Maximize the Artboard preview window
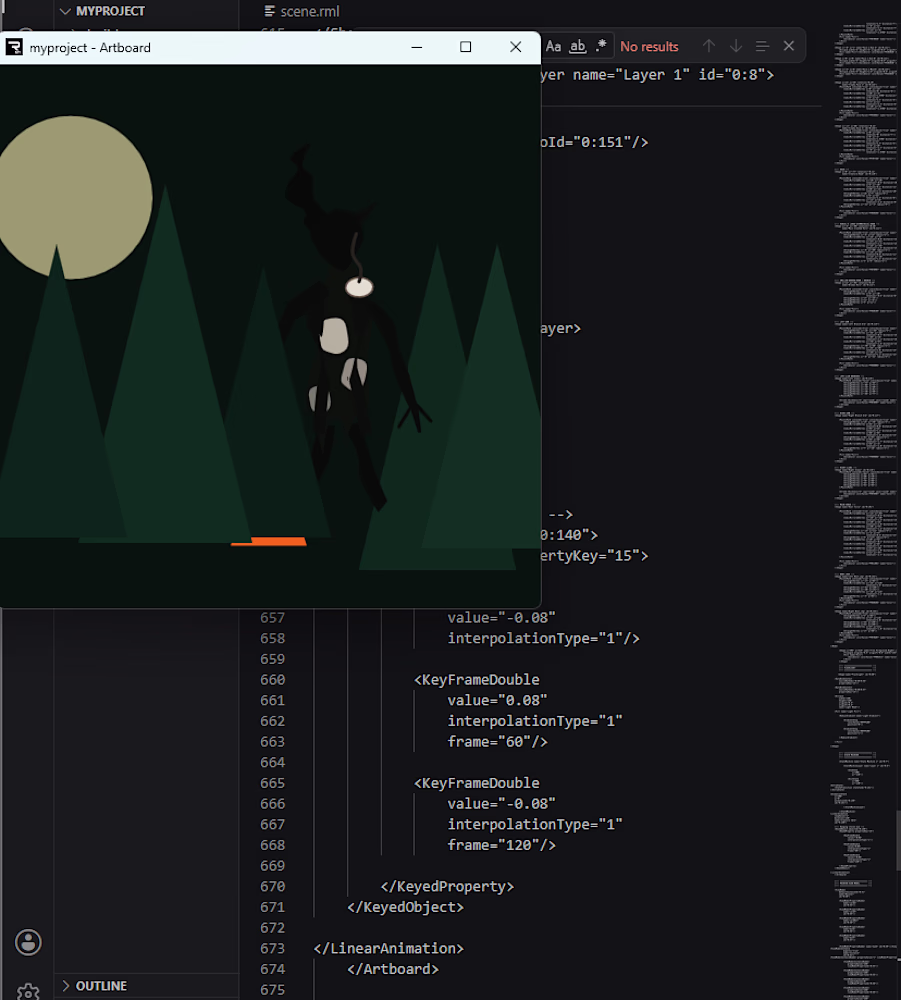The height and width of the screenshot is (1000, 901). (x=465, y=47)
